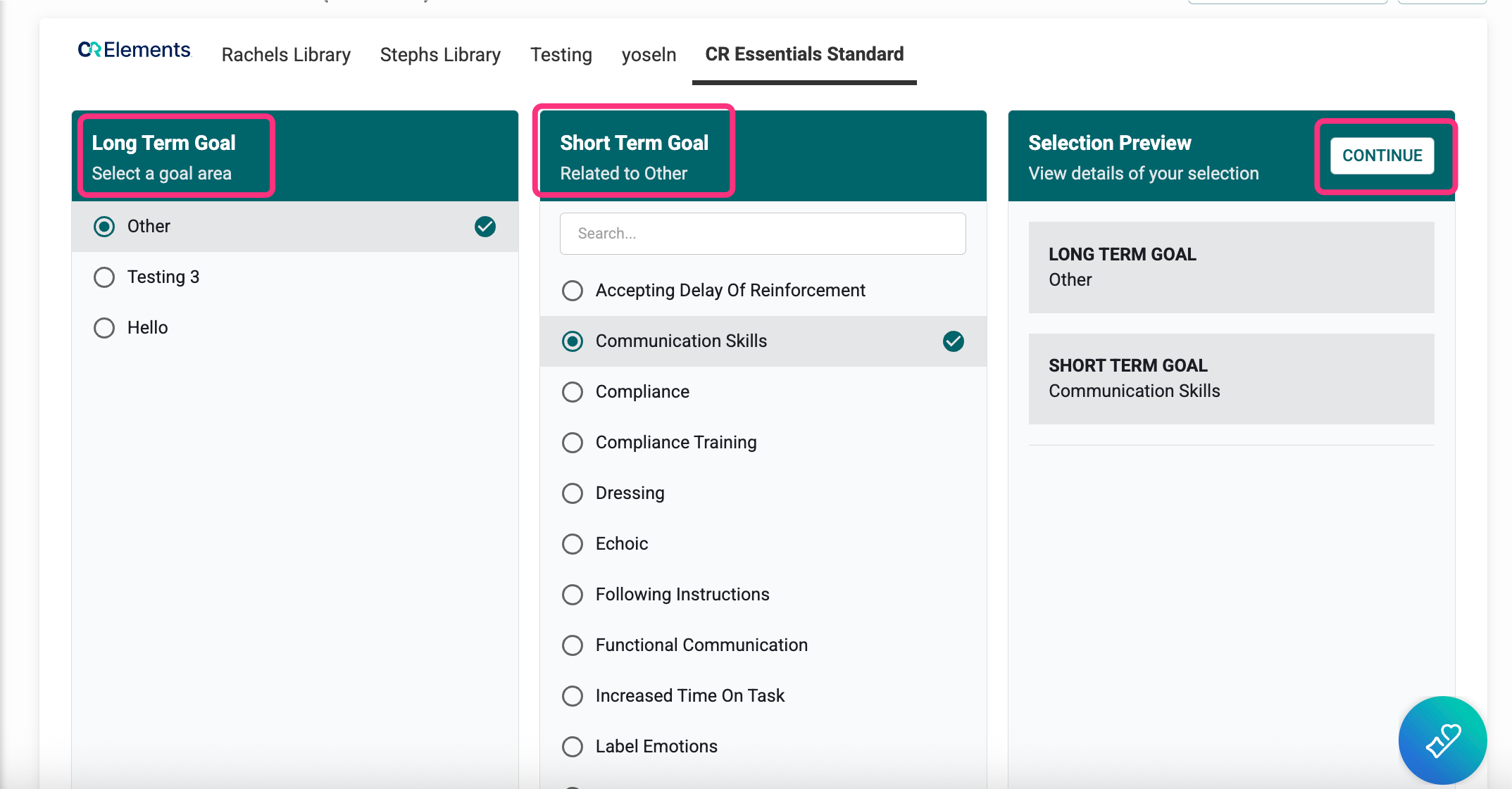Select the Other long term goal radio
The height and width of the screenshot is (789, 1512).
[x=104, y=227]
